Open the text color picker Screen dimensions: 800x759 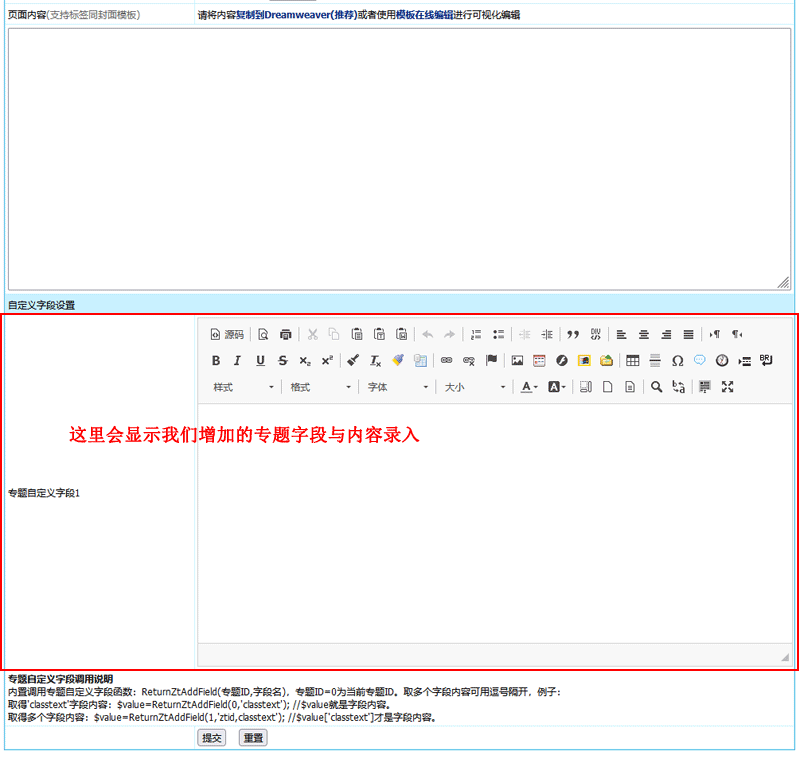point(529,387)
